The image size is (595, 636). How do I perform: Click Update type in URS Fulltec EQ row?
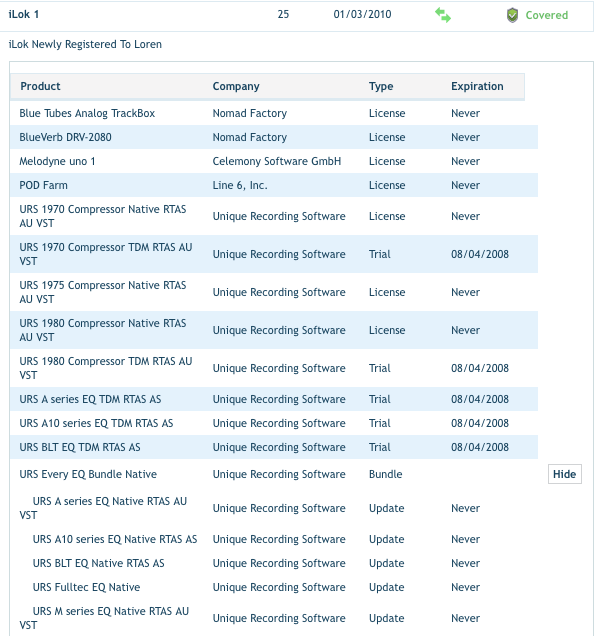tap(387, 587)
